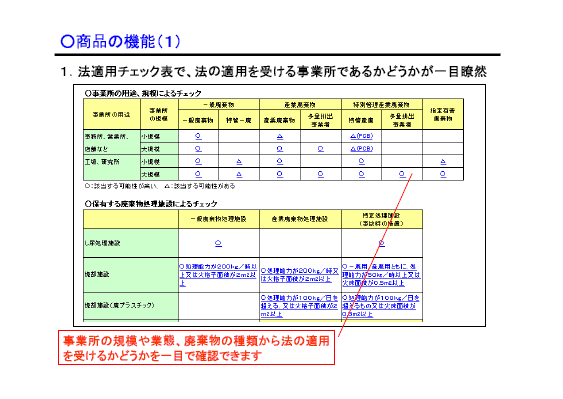The height and width of the screenshot is (399, 563).
Task: Click the 焼却施設(廃プラスチック) row label
Action: pos(120,305)
